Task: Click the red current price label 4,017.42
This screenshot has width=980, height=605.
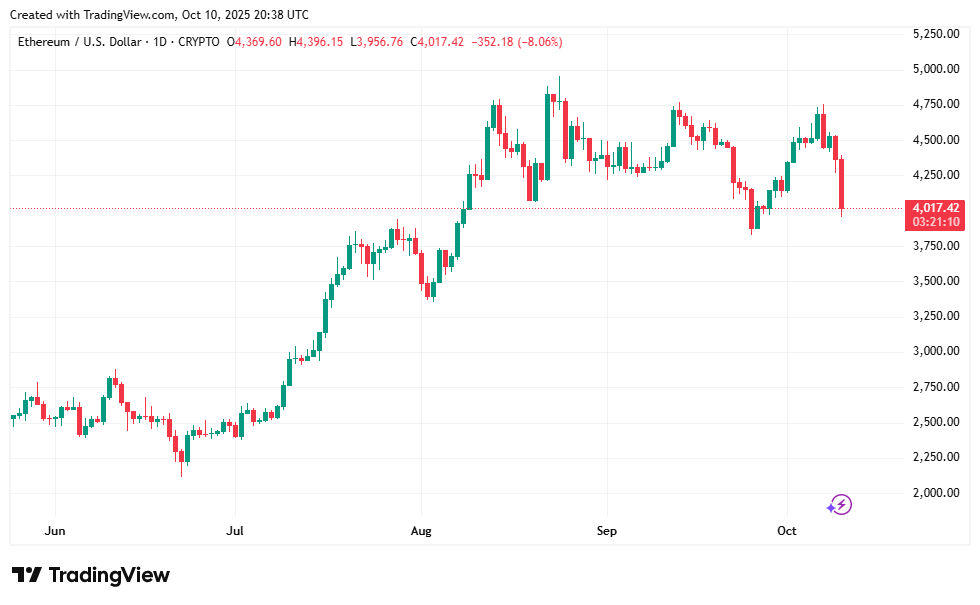Action: click(x=935, y=208)
